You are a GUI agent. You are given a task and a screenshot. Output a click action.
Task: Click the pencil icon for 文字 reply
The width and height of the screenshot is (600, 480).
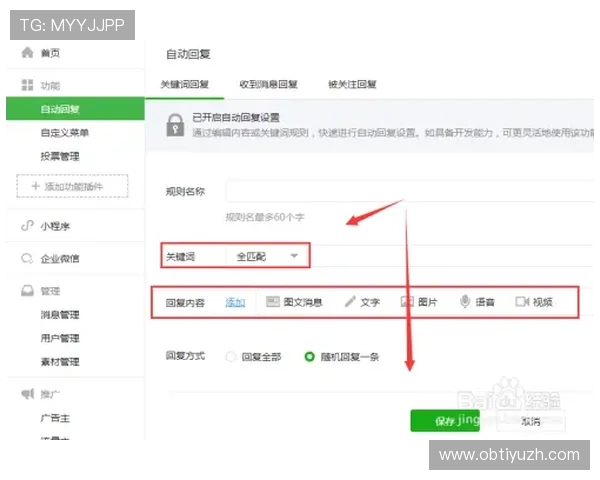pyautogui.click(x=350, y=302)
